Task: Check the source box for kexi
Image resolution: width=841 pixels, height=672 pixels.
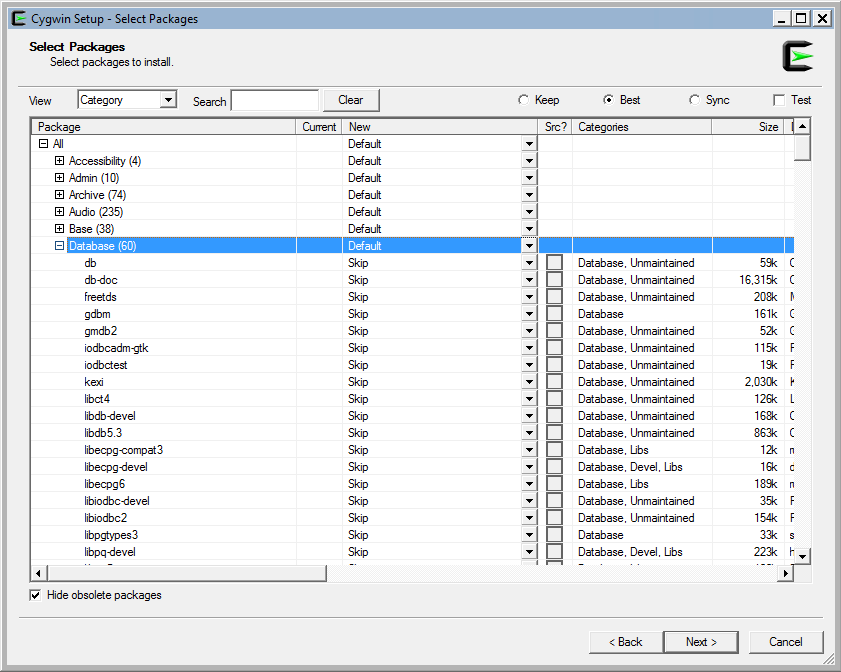Action: (x=555, y=382)
